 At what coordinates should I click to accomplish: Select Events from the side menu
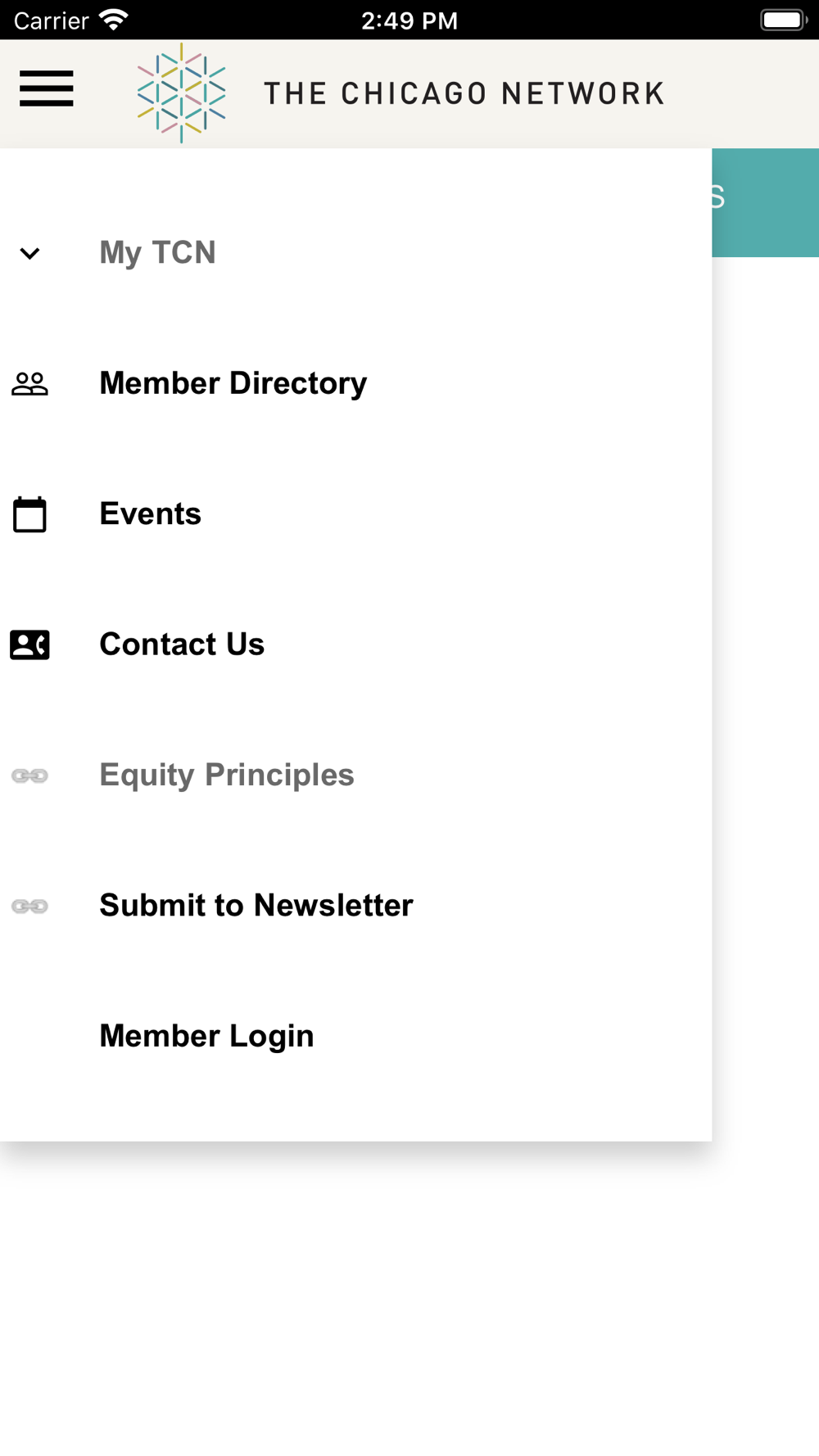151,513
